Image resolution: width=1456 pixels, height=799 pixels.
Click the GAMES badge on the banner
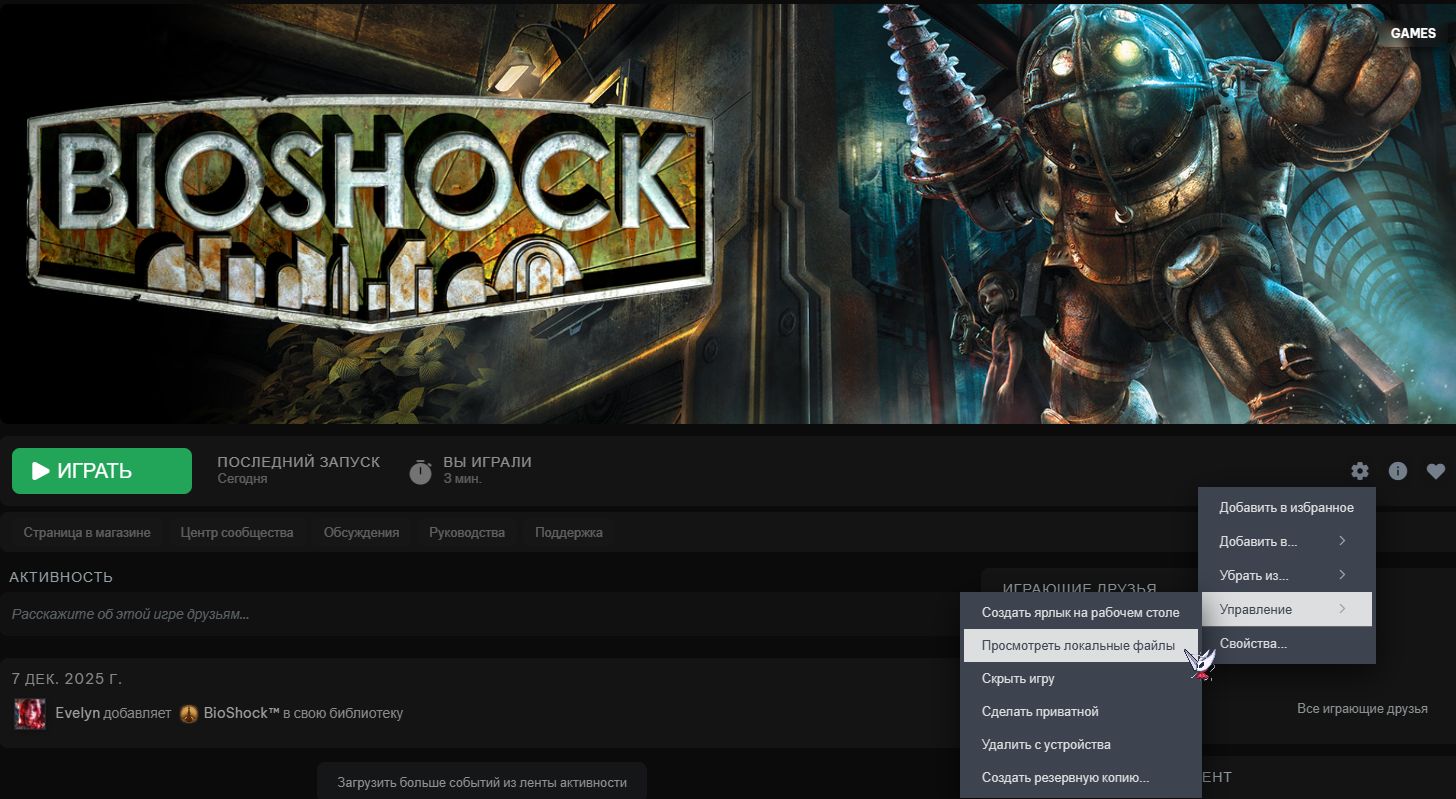tap(1413, 33)
